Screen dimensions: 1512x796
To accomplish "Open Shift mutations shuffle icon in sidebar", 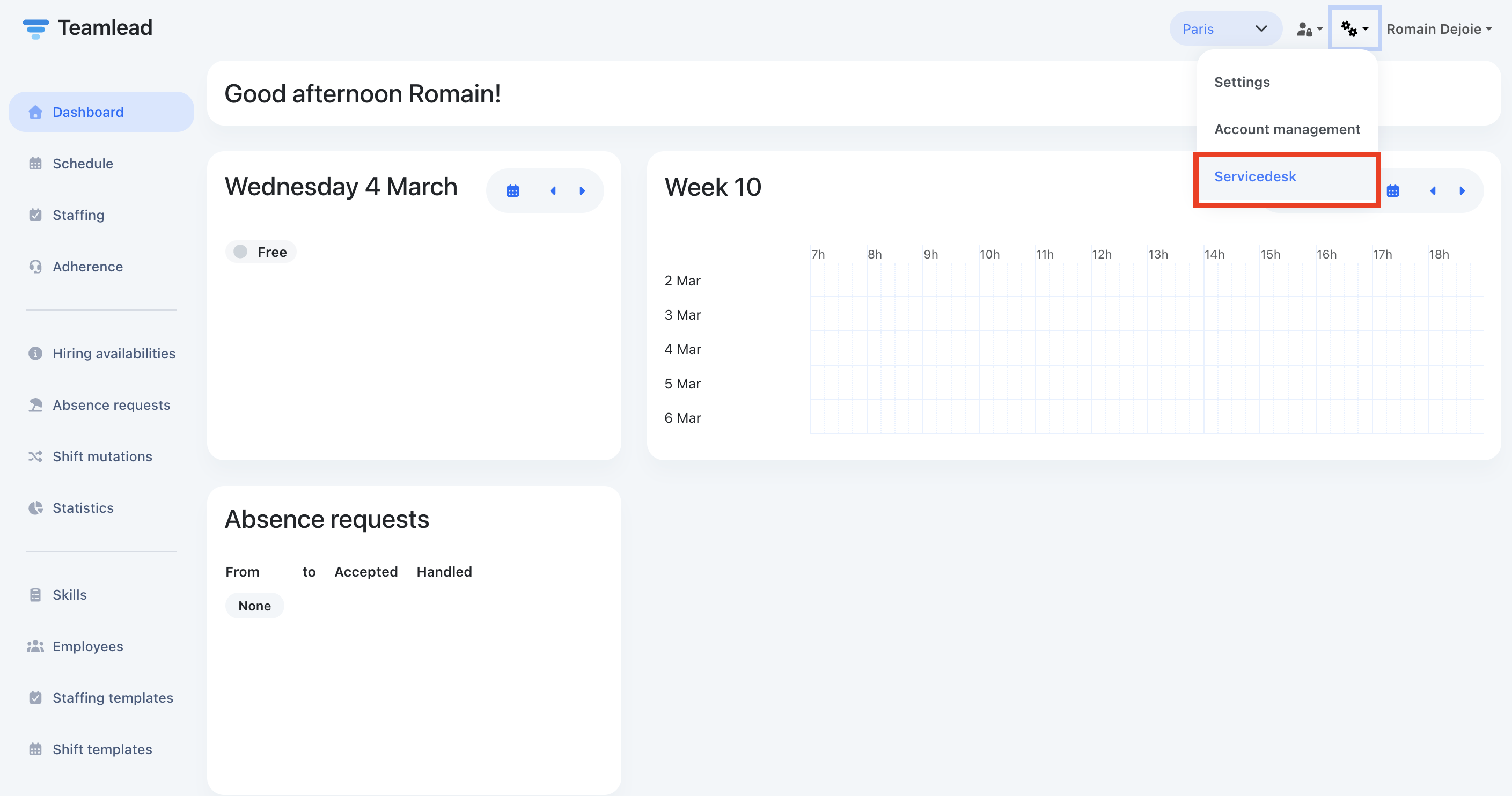I will click(x=35, y=456).
